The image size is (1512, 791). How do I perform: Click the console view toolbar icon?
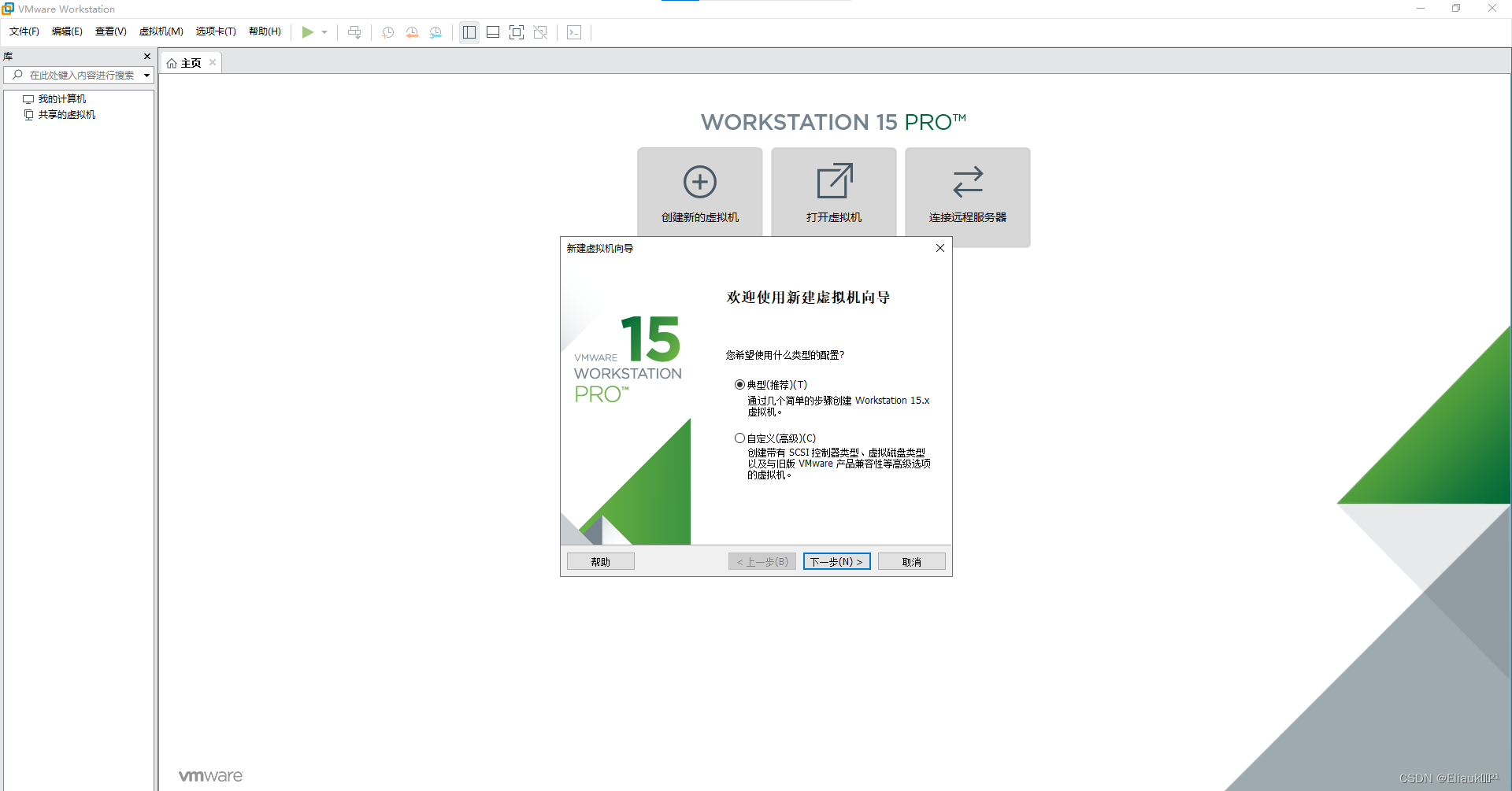click(x=574, y=32)
